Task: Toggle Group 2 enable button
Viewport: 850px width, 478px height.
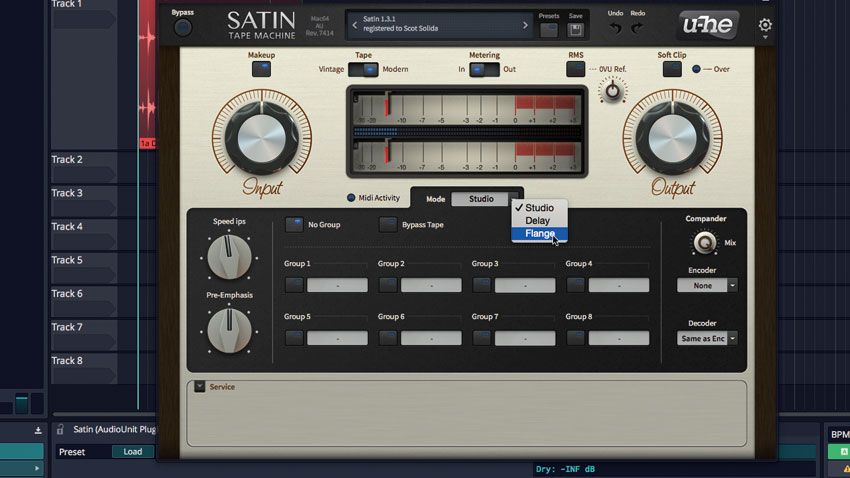Action: [x=388, y=285]
